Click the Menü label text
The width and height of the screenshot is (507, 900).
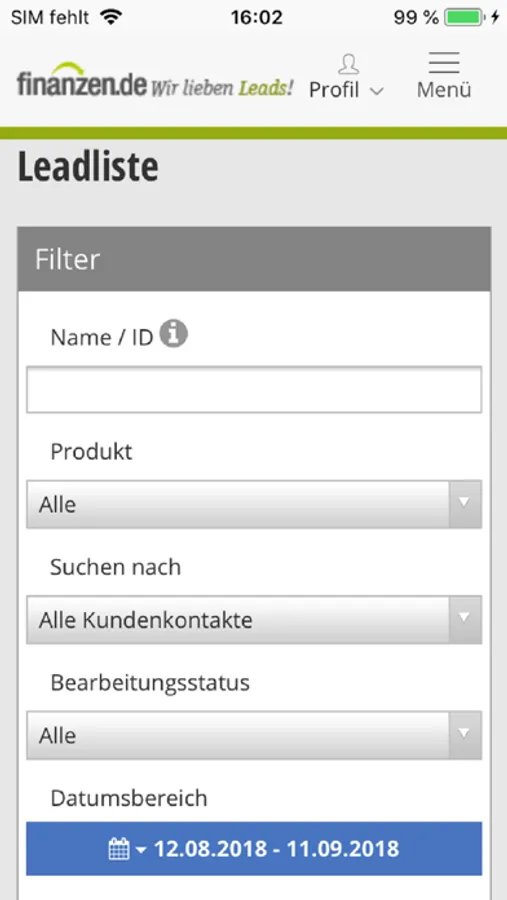[x=444, y=90]
